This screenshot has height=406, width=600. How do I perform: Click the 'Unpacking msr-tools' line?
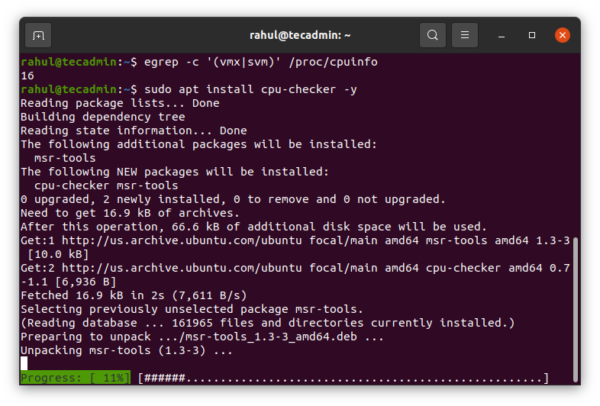[x=125, y=350]
